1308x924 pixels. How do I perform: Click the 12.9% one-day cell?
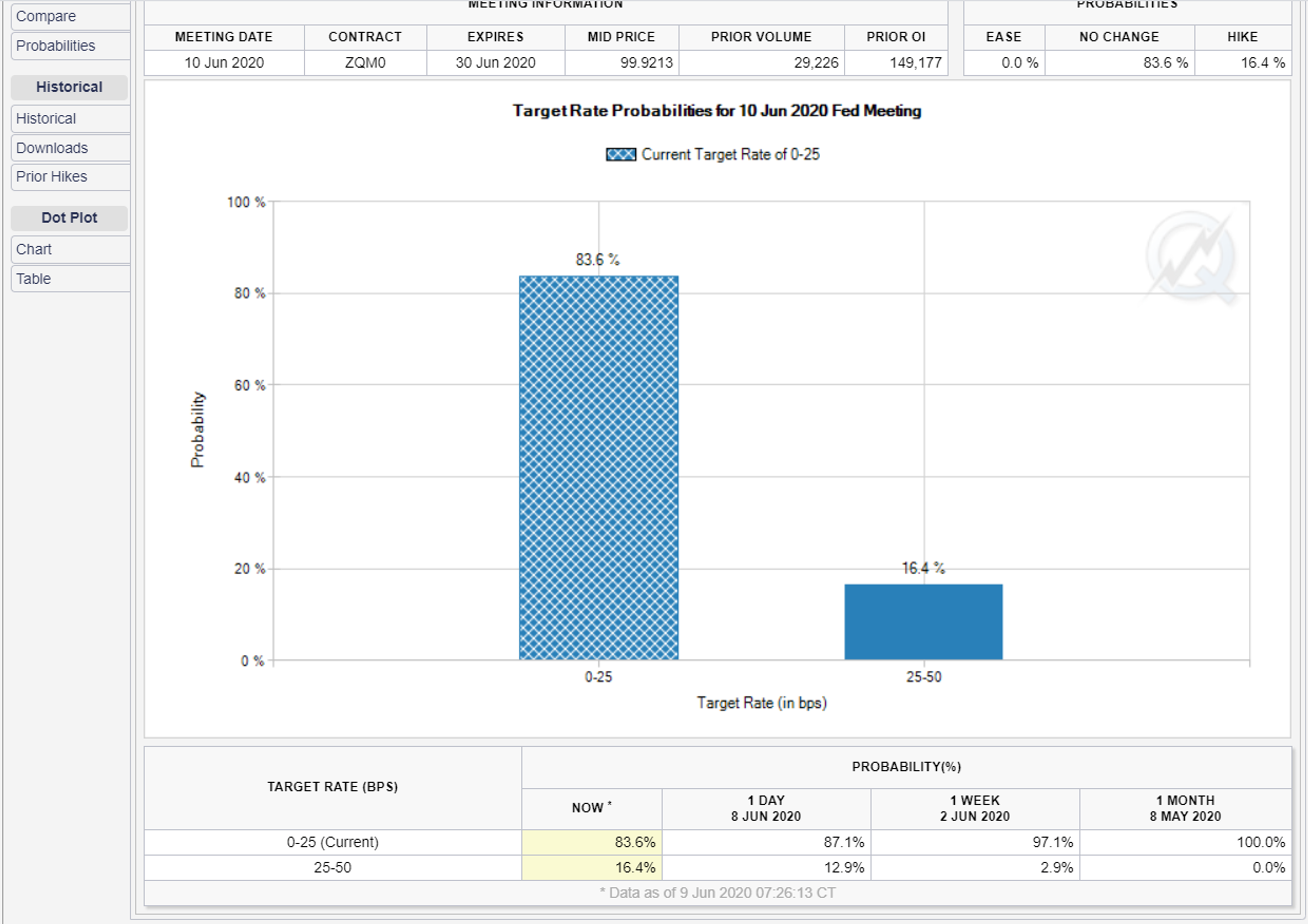(766, 867)
